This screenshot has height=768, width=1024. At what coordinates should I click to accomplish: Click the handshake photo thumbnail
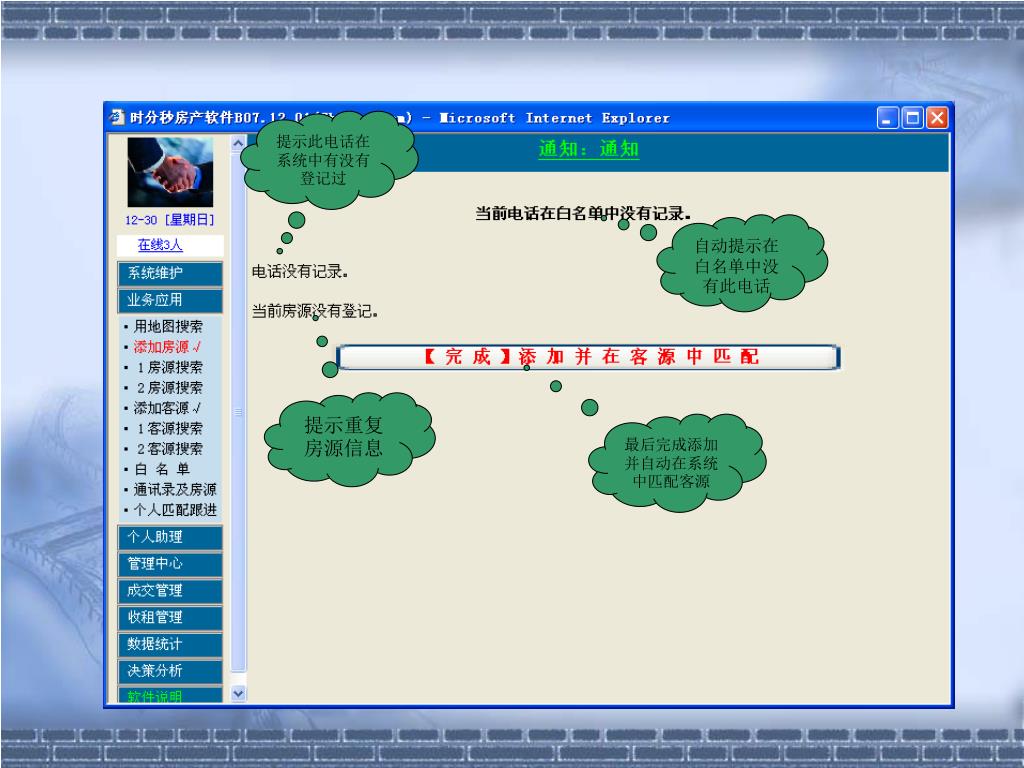click(170, 172)
